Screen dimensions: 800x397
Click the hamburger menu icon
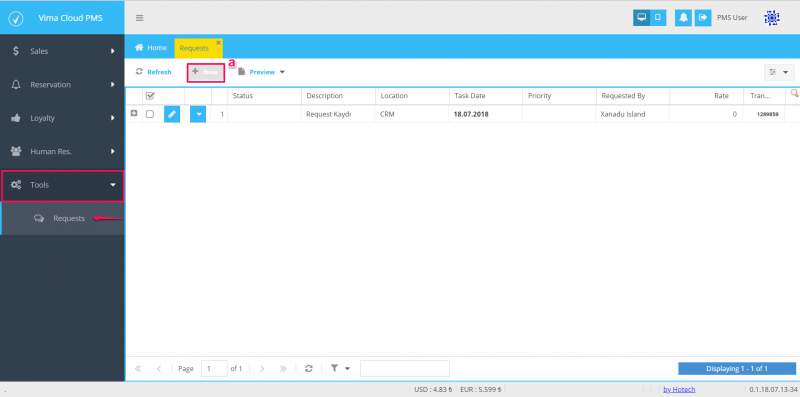[x=139, y=18]
